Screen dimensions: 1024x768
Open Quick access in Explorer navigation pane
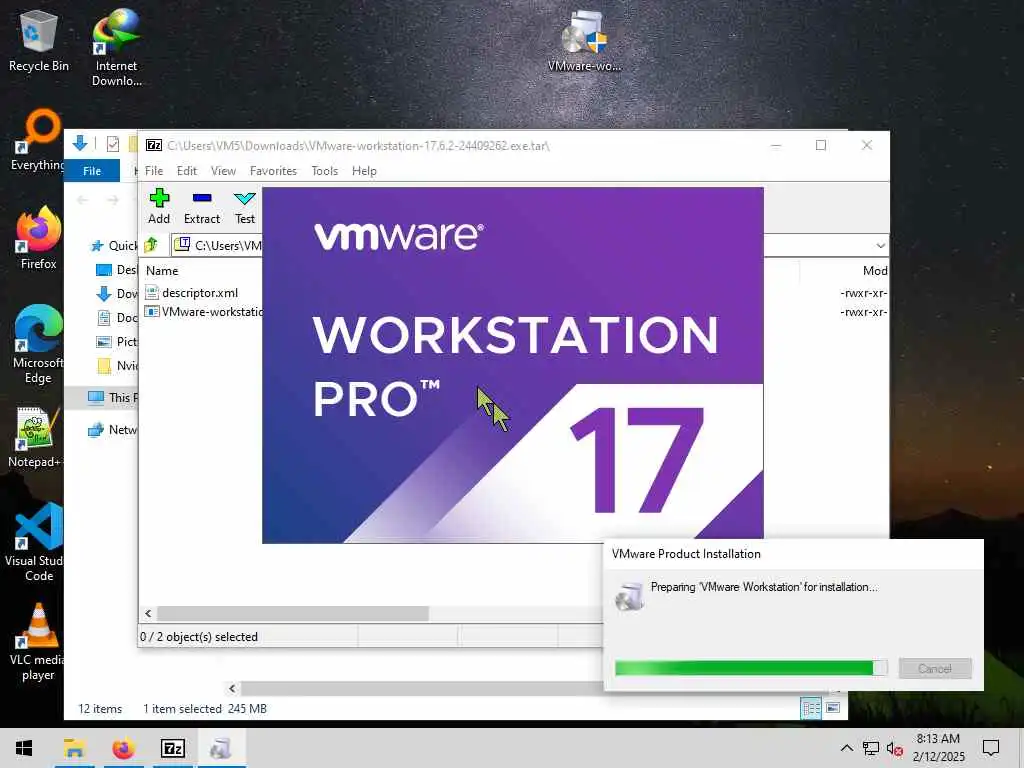[x=114, y=246]
